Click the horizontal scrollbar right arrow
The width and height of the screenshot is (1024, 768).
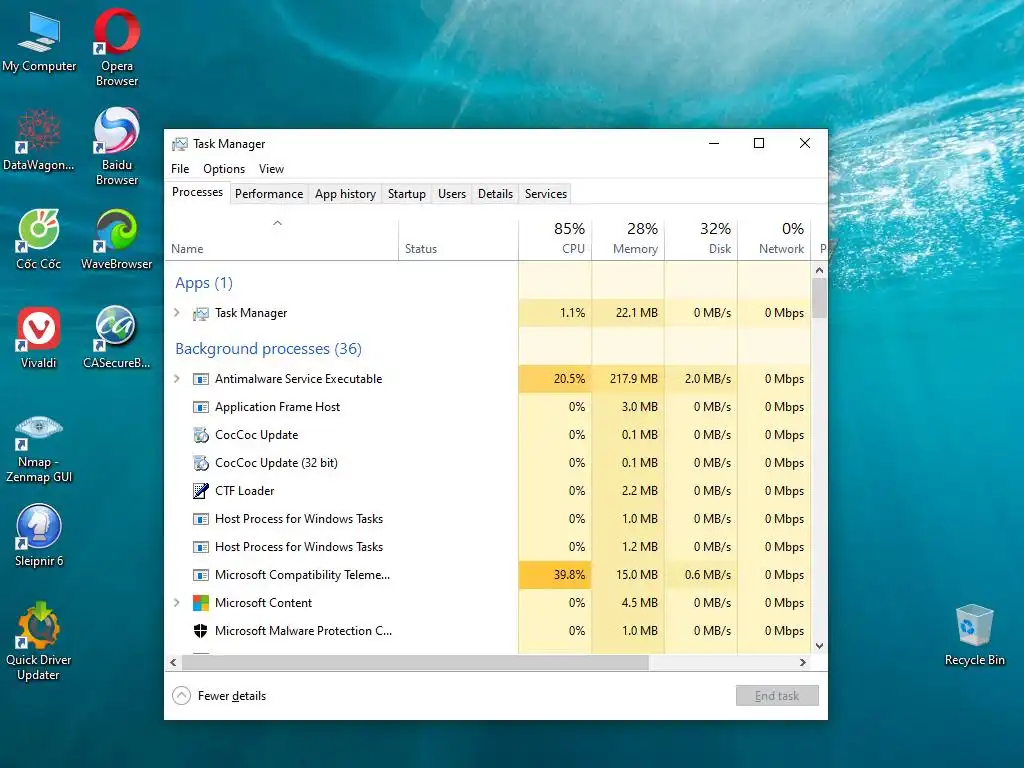tap(803, 663)
